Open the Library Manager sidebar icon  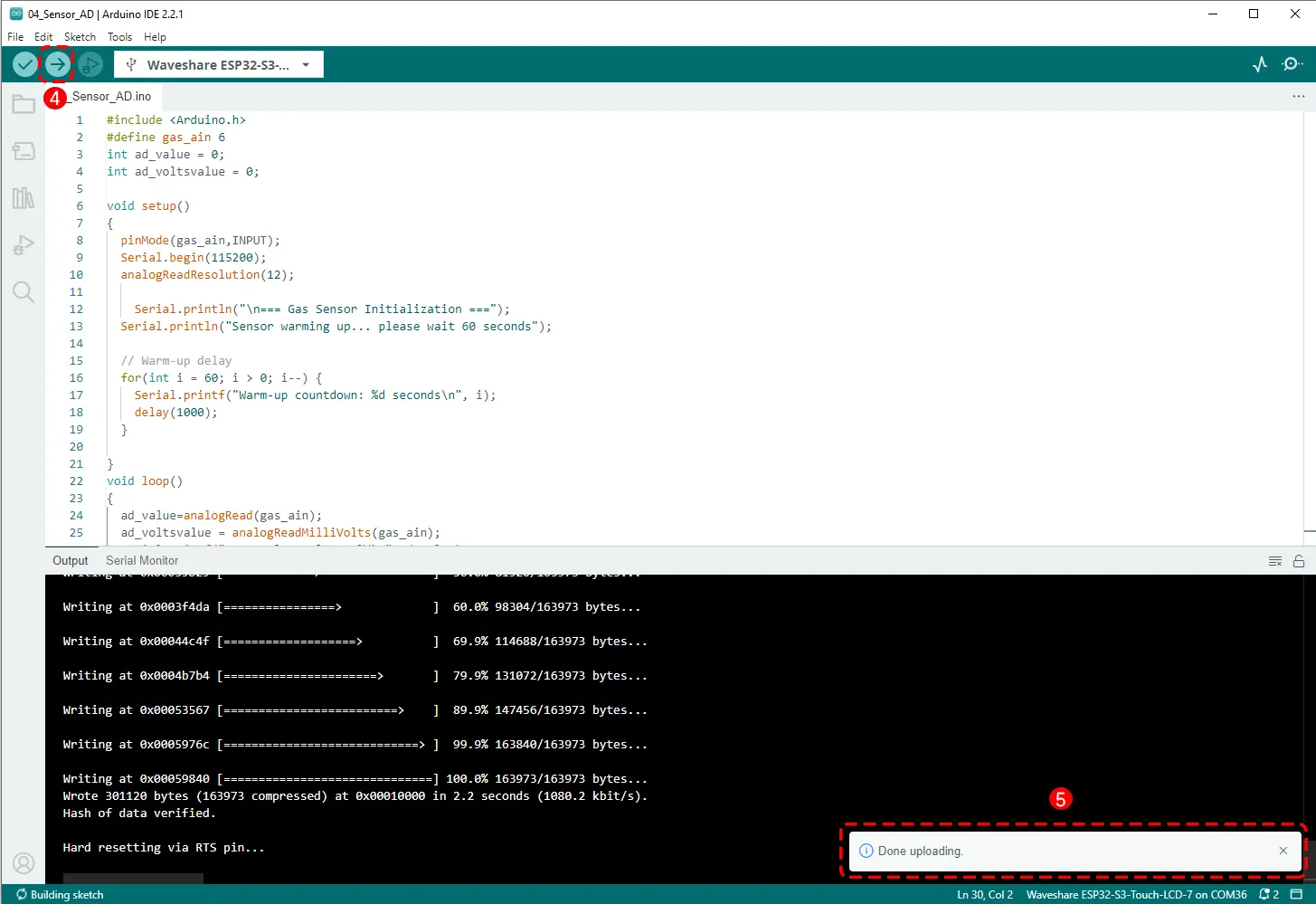(24, 198)
